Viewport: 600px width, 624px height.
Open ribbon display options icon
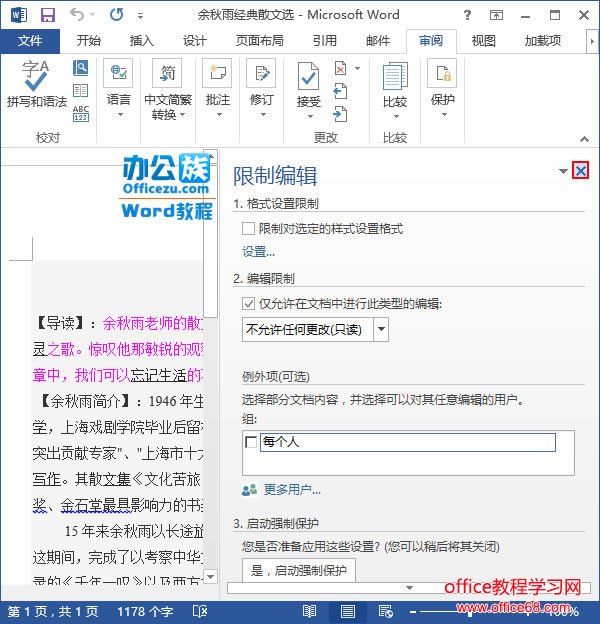(496, 15)
